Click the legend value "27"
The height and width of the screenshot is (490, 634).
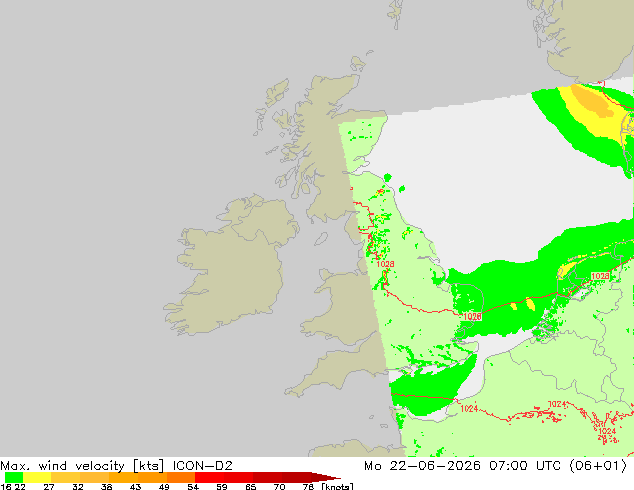[49, 487]
